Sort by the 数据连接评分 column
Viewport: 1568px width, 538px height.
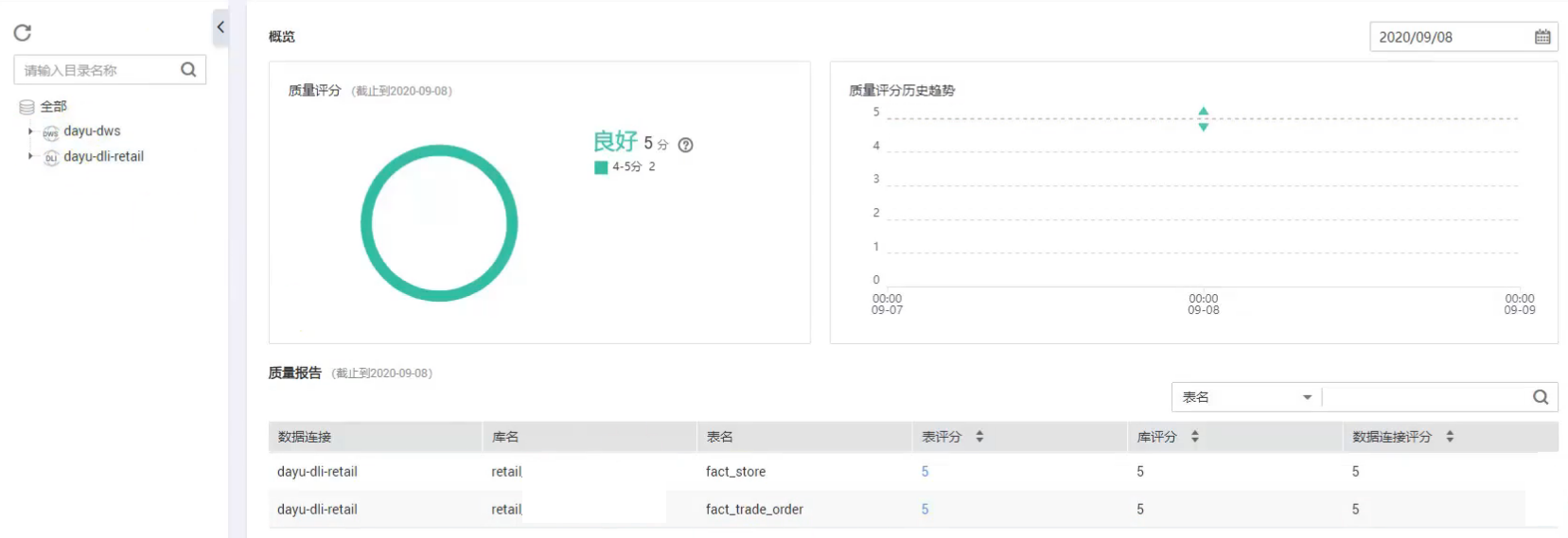[x=1450, y=437]
